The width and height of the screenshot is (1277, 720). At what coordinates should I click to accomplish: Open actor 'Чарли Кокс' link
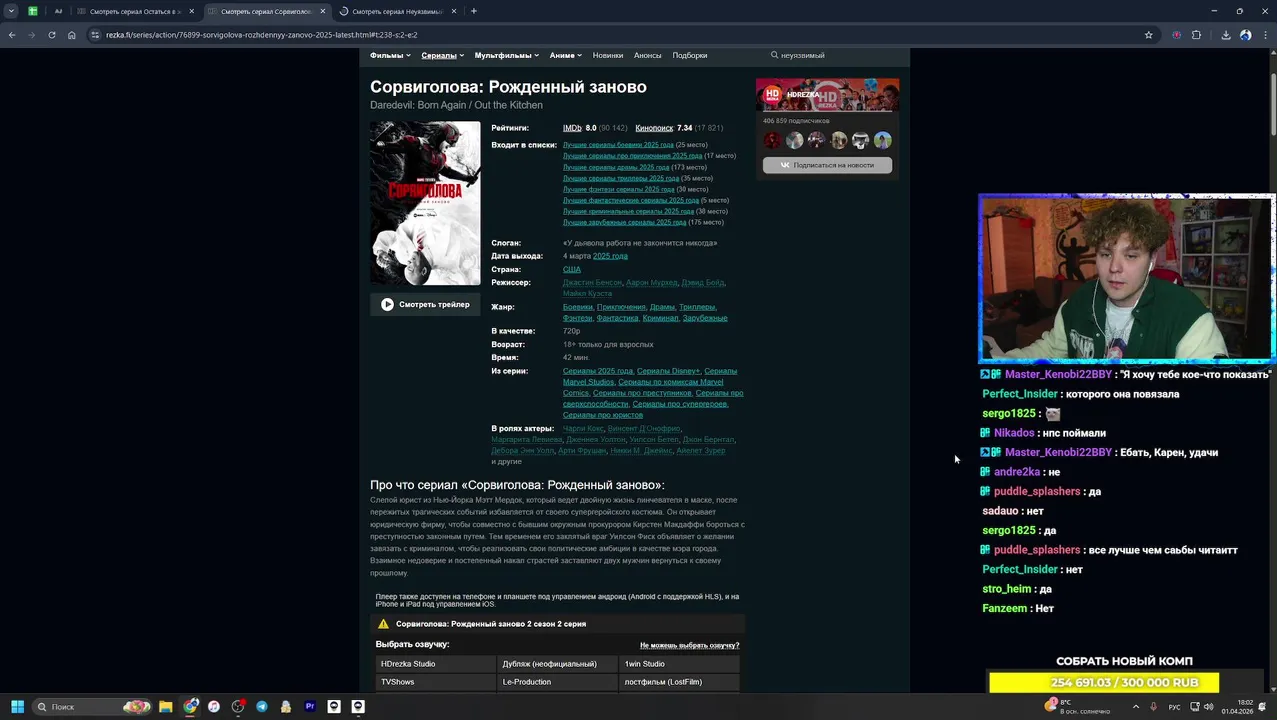coord(583,429)
